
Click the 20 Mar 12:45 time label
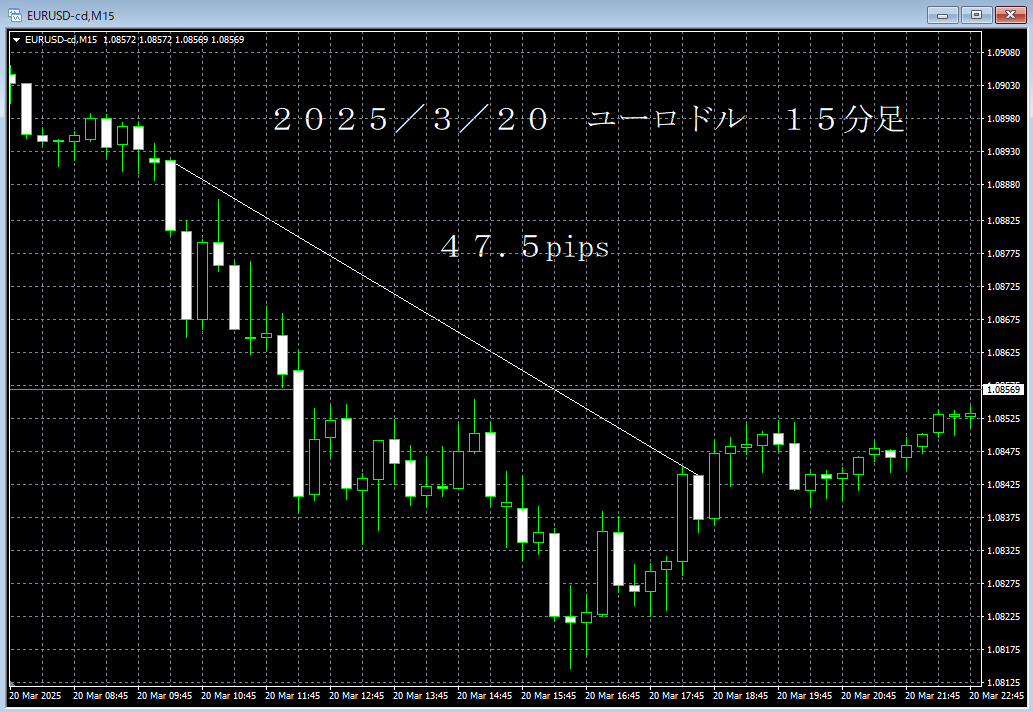pos(356,696)
